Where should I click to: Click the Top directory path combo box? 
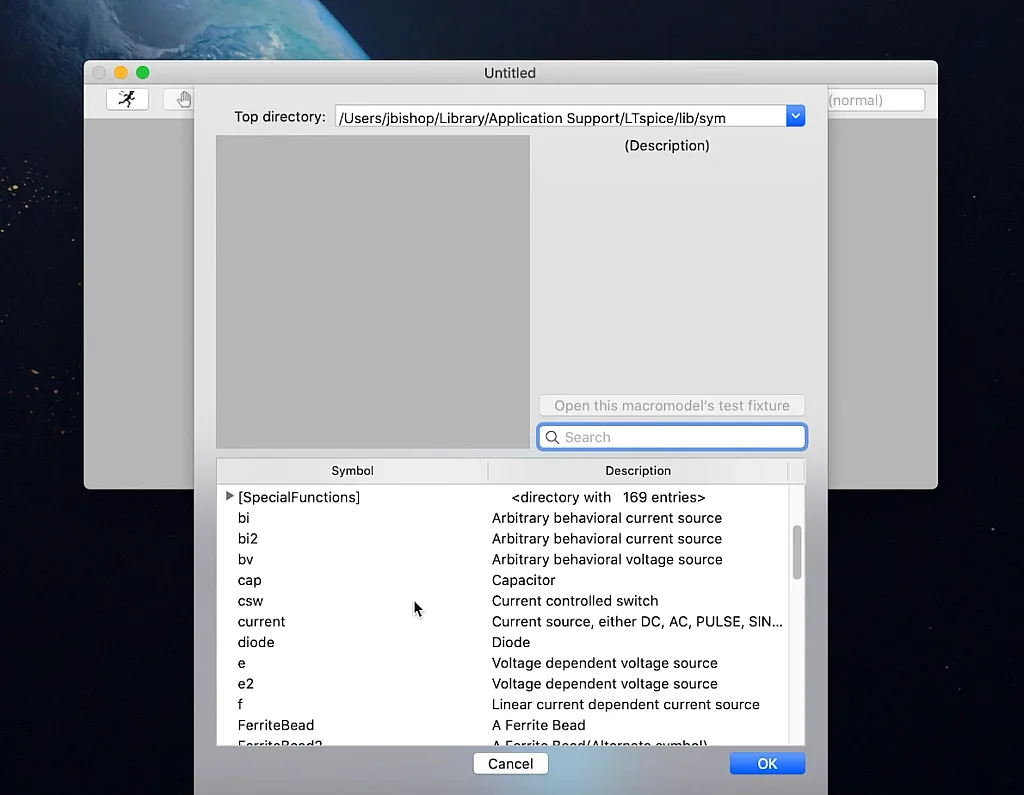[561, 118]
